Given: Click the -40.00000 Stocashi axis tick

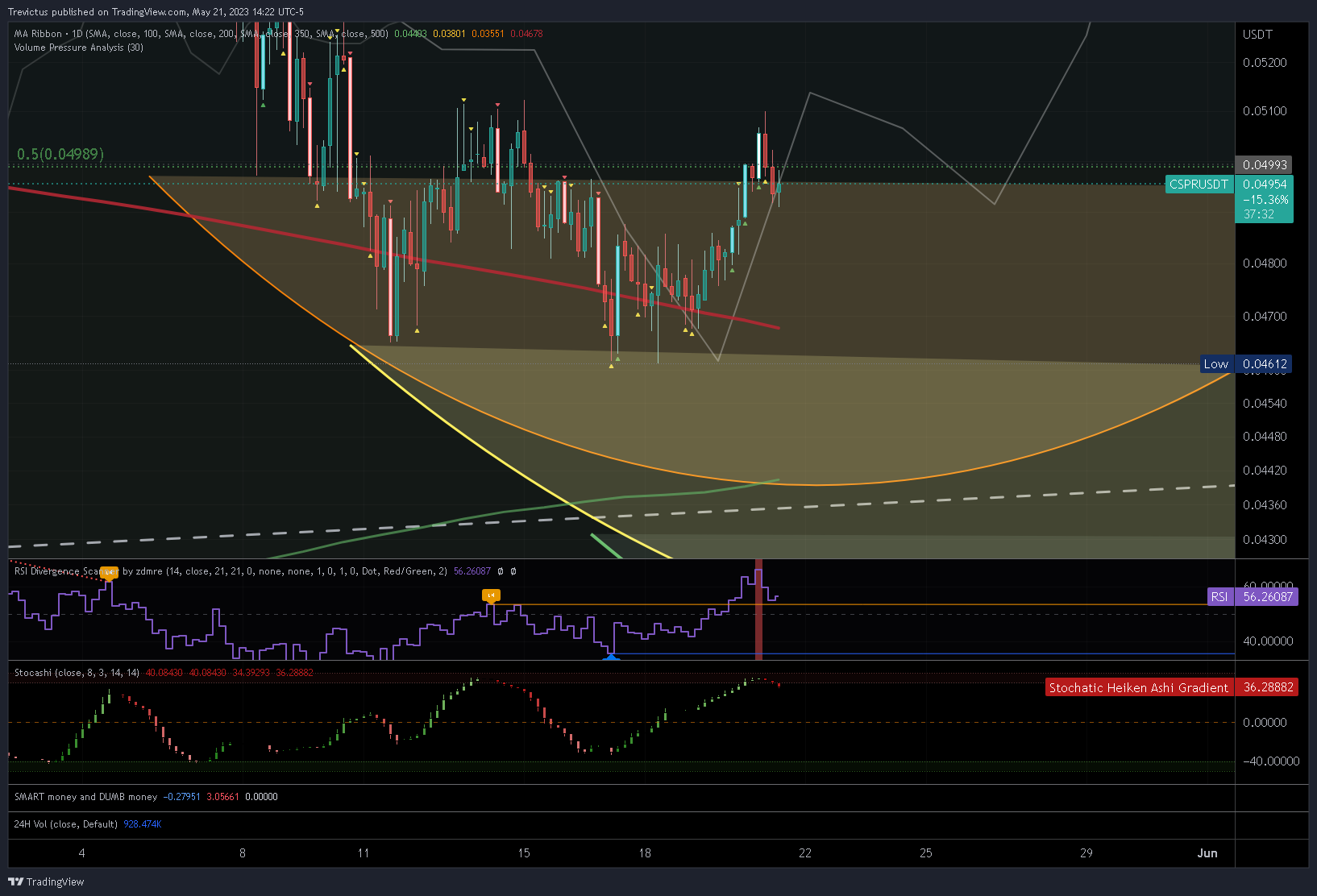Looking at the screenshot, I should 1271,761.
